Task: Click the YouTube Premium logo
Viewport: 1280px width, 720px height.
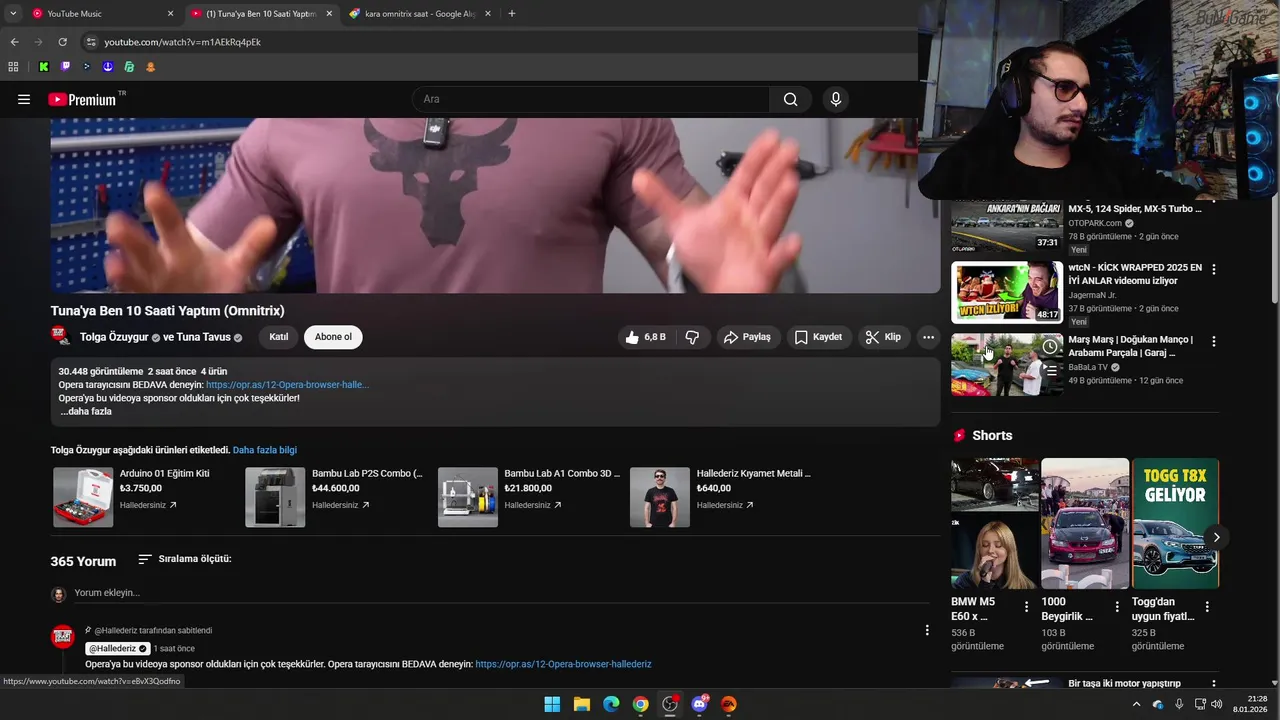Action: point(82,99)
